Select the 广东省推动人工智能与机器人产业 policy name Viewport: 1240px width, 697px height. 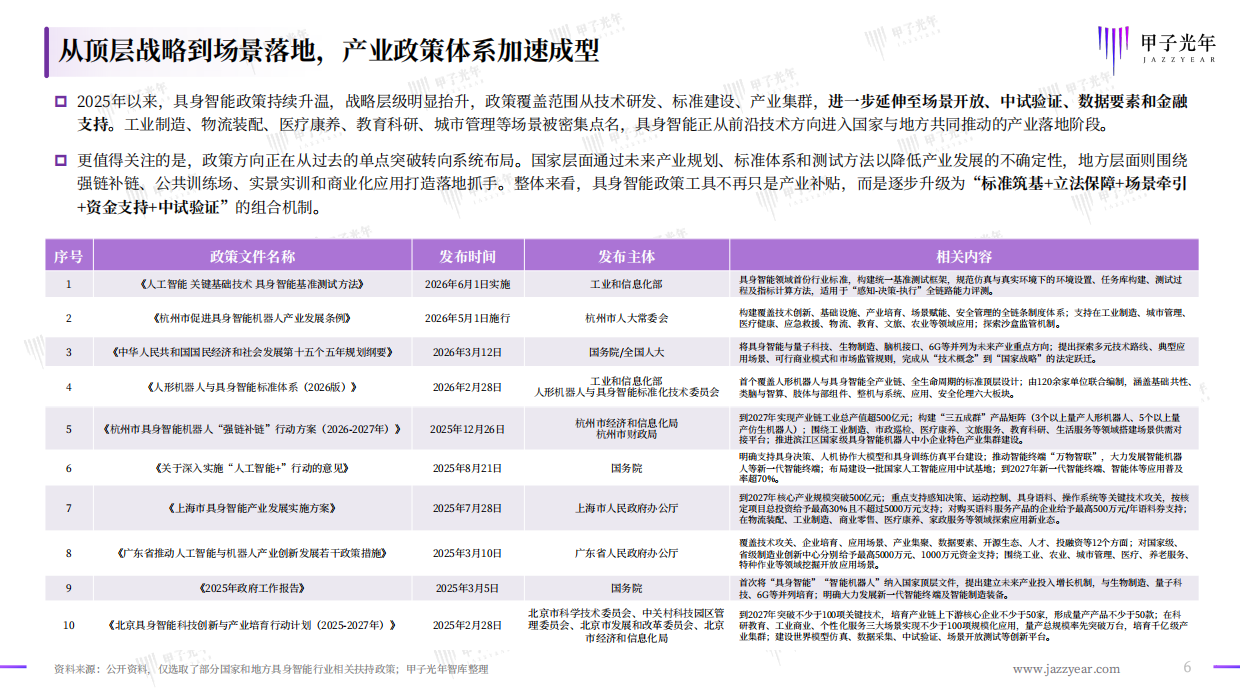pyautogui.click(x=253, y=552)
